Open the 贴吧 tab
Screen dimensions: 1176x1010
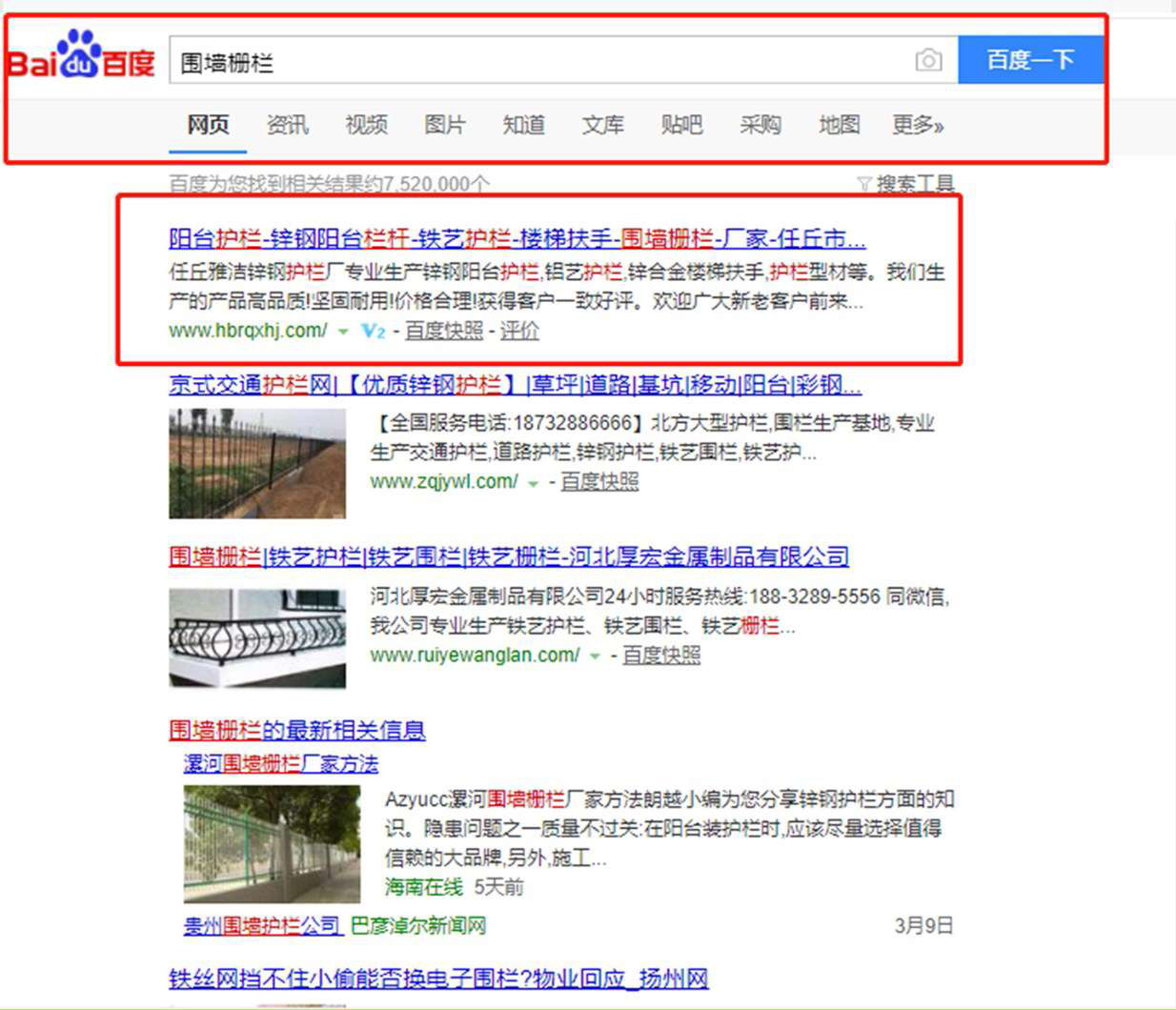click(x=681, y=125)
